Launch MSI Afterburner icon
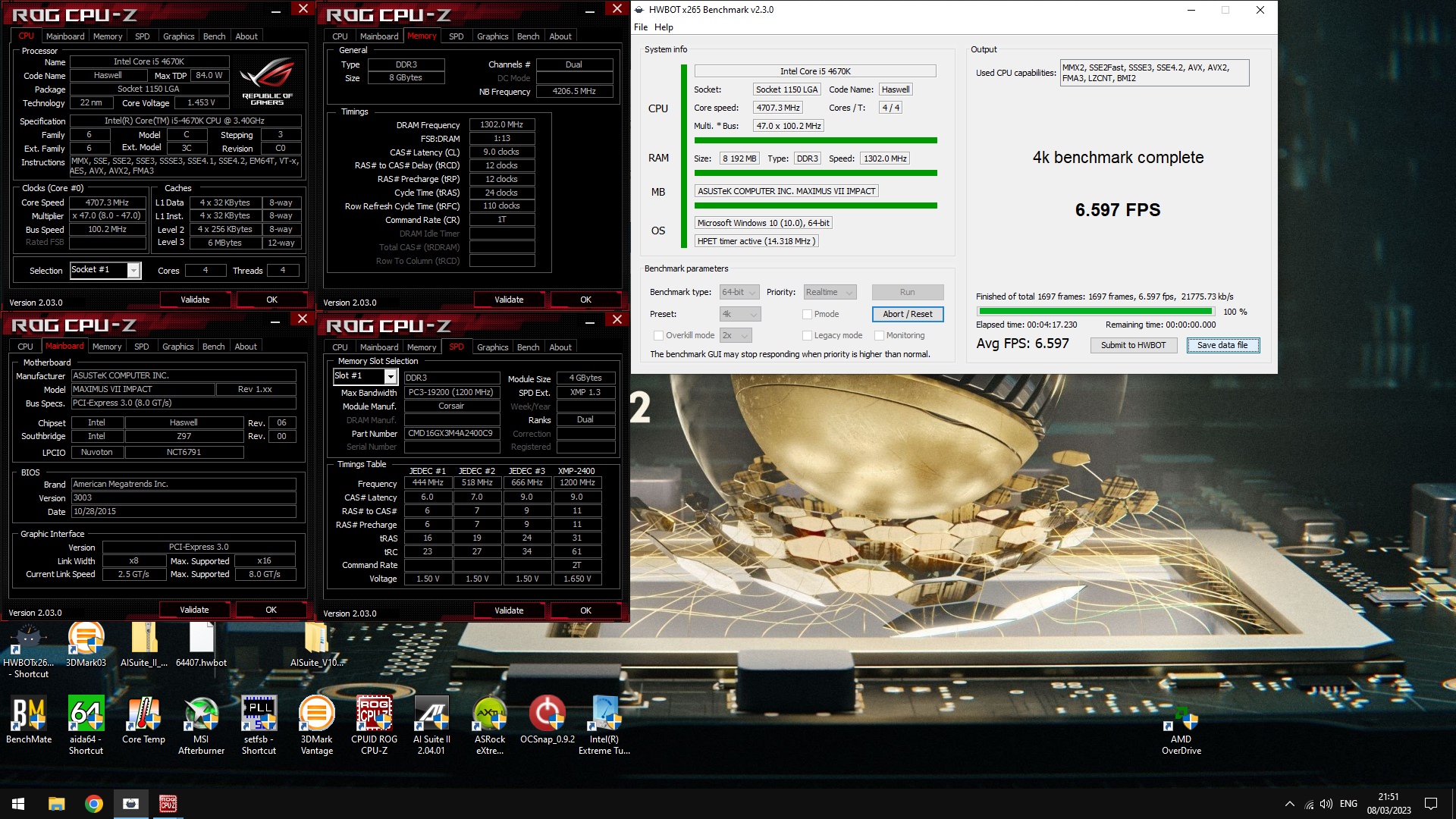1456x819 pixels. (201, 725)
